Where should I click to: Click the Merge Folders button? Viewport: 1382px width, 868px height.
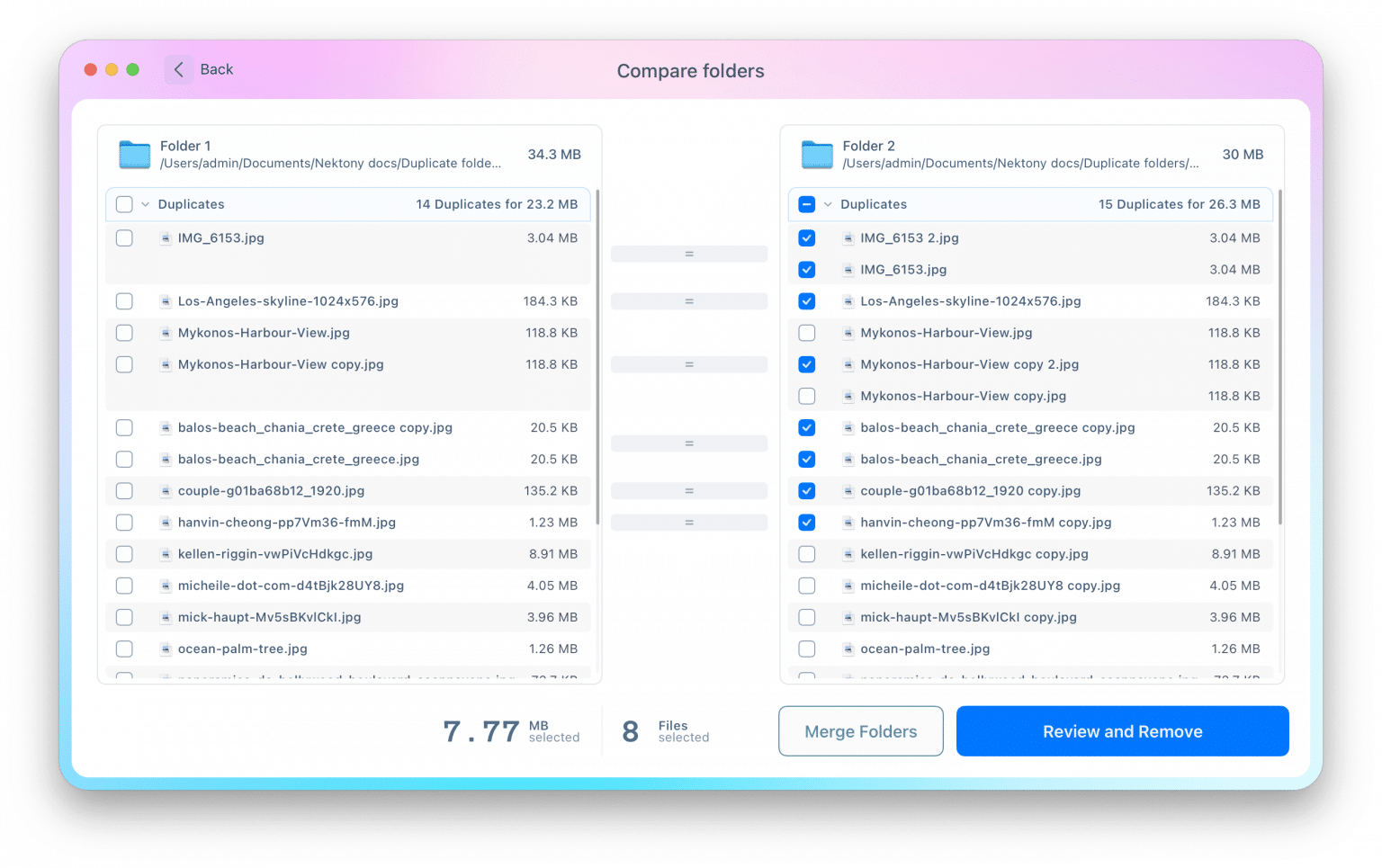click(x=860, y=731)
